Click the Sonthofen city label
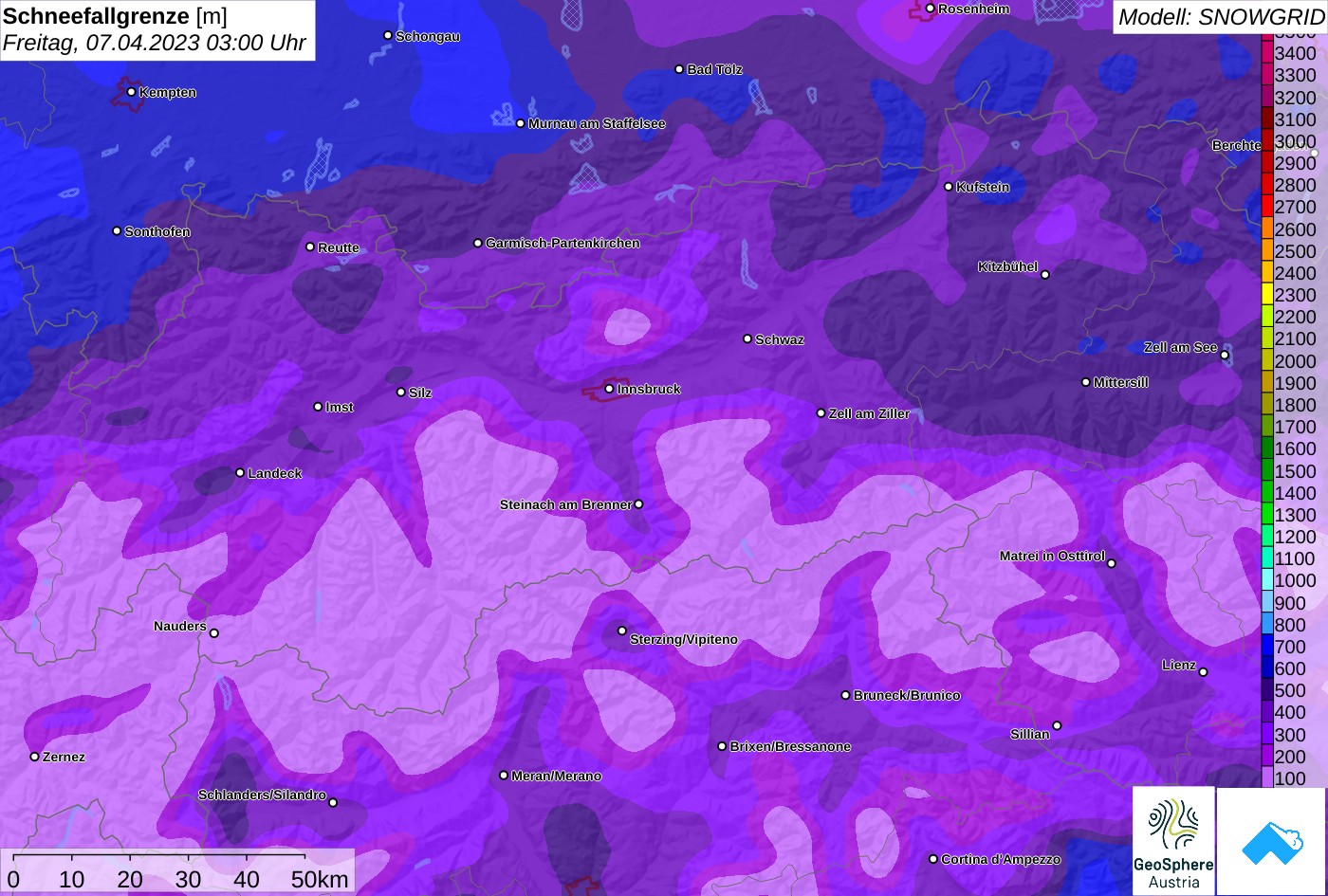The height and width of the screenshot is (896, 1328). point(157,231)
